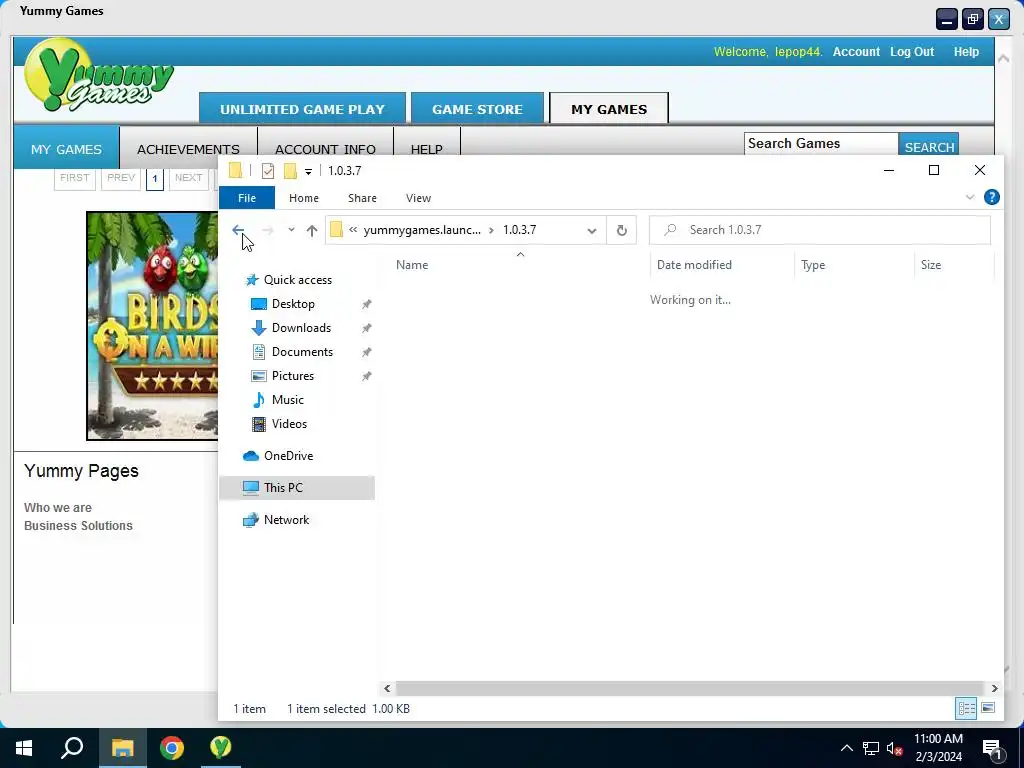Open Business Solutions link
The image size is (1024, 768).
[78, 526]
